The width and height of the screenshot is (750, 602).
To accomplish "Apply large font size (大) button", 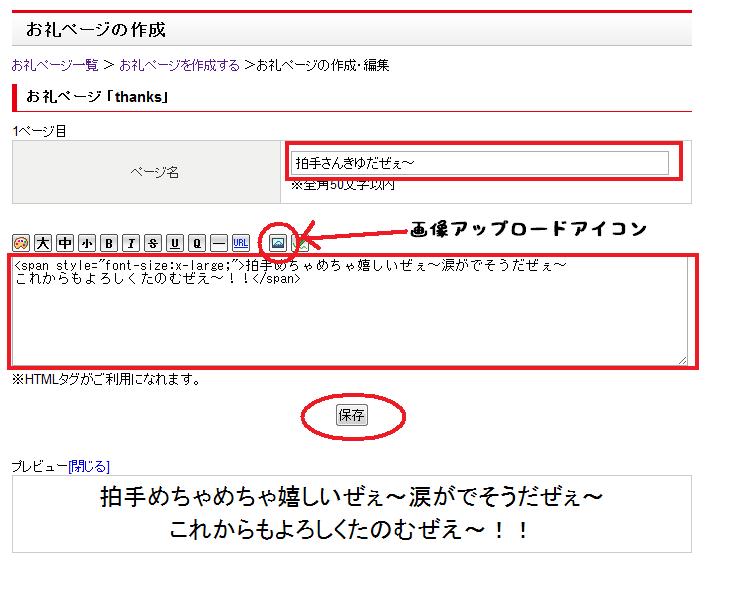I will pyautogui.click(x=42, y=242).
